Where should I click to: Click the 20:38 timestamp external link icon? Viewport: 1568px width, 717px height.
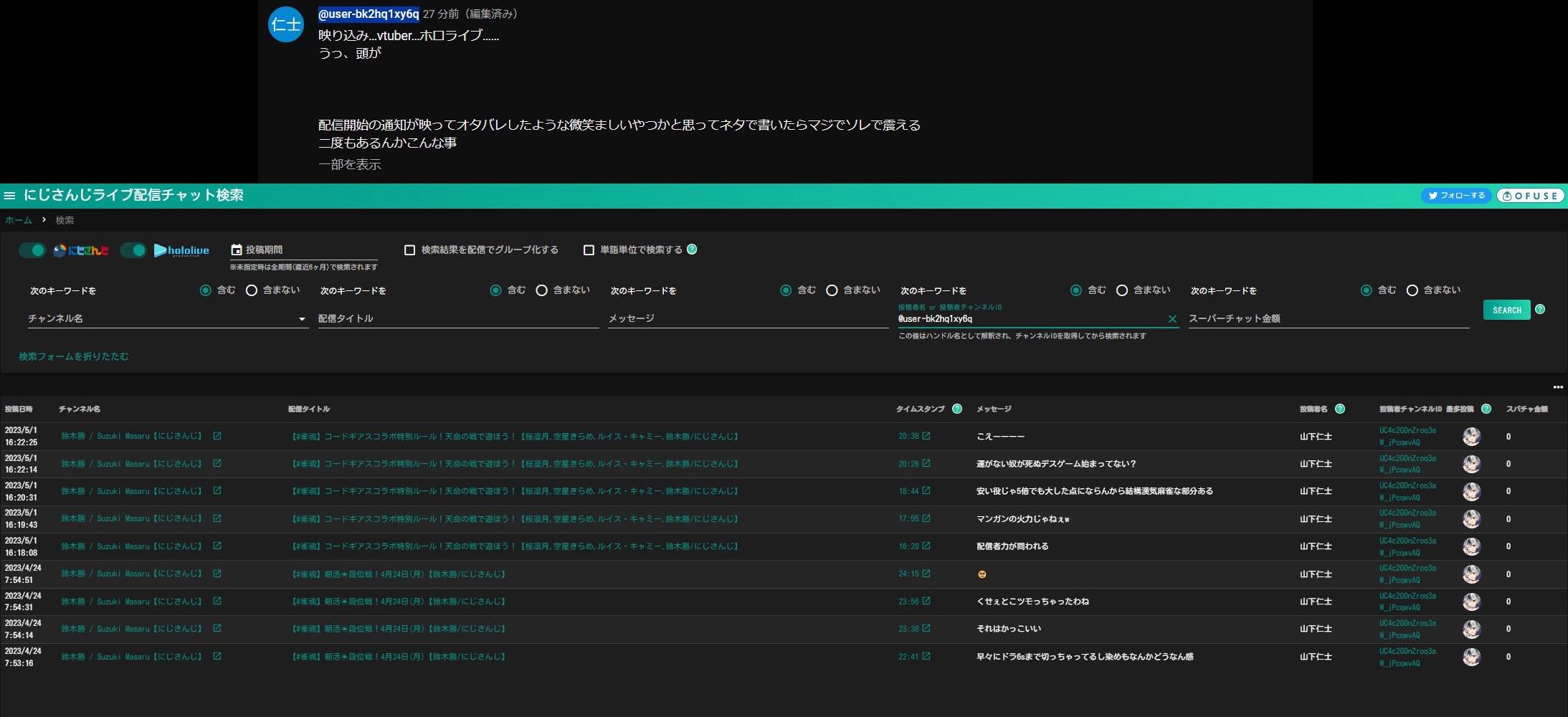(x=926, y=436)
